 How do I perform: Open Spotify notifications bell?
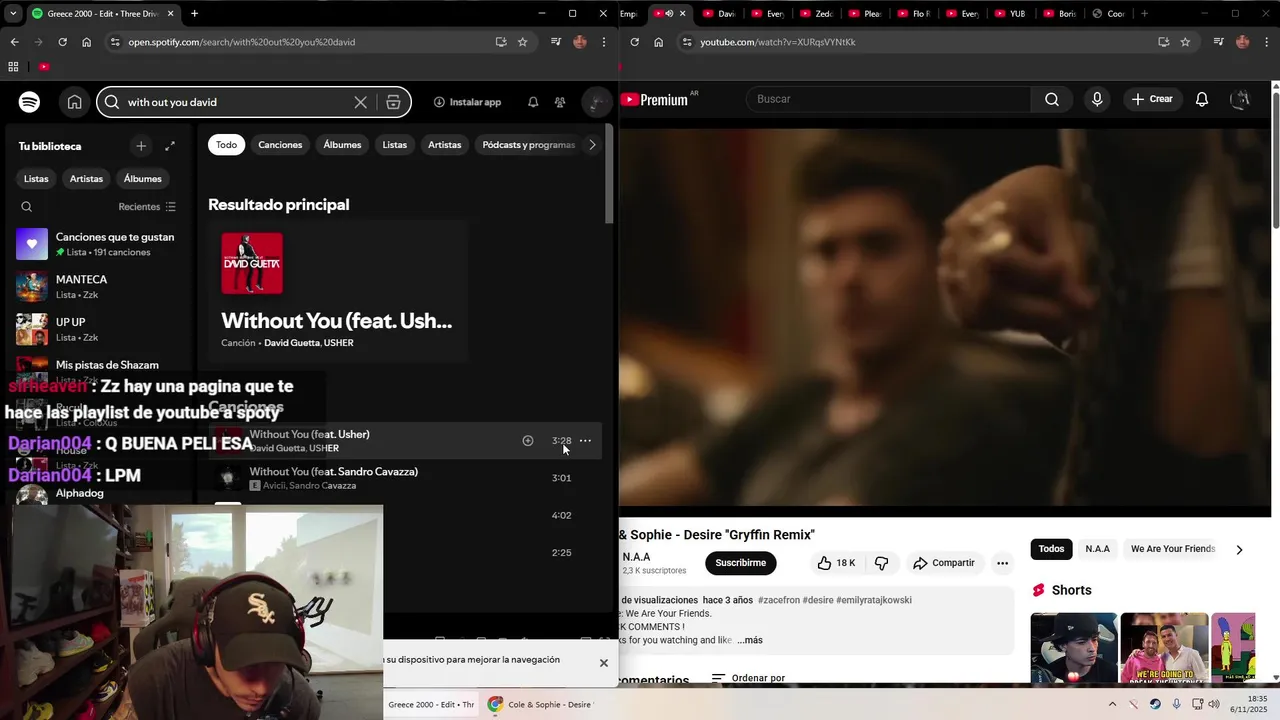tap(533, 102)
